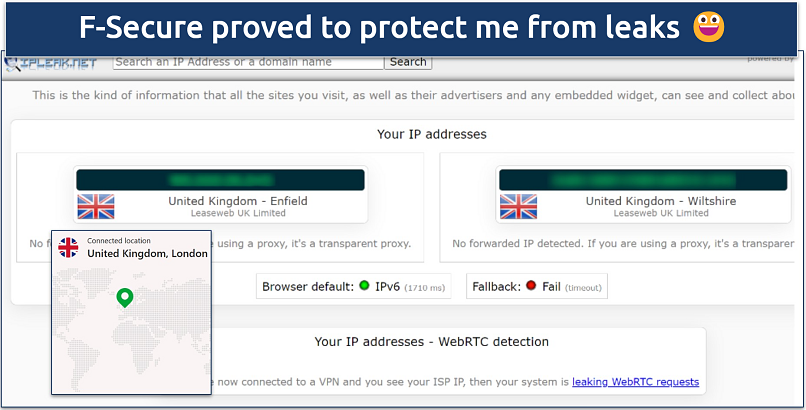
Task: Open the leaking WebRTC requests link
Action: tap(635, 382)
